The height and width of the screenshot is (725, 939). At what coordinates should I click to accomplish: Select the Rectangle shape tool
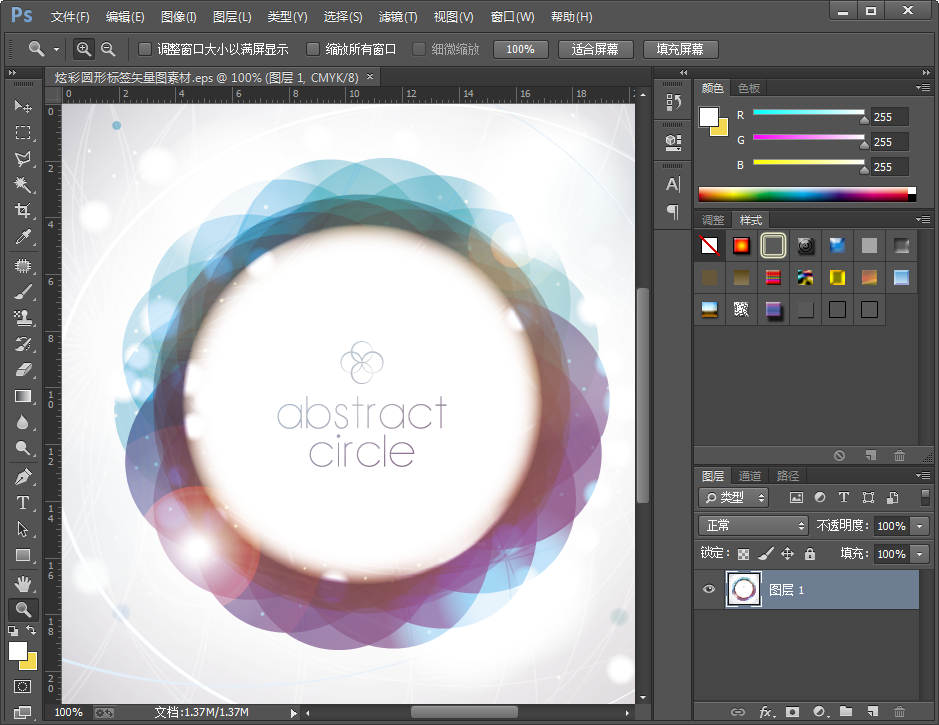tap(23, 556)
